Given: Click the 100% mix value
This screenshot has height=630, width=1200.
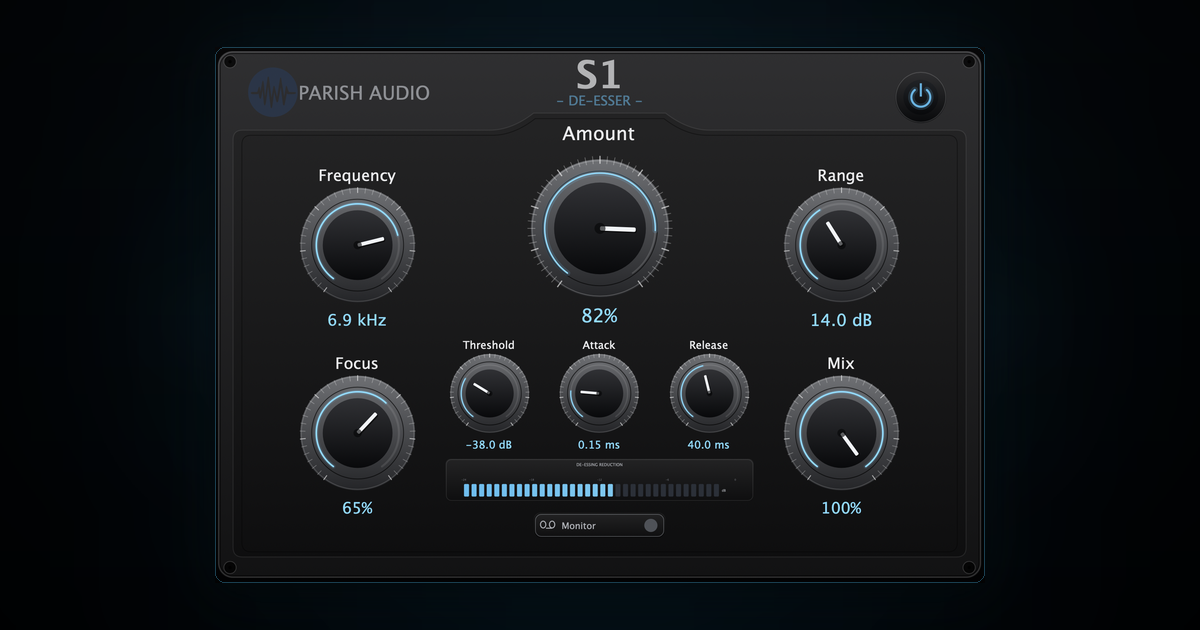Looking at the screenshot, I should click(x=841, y=508).
